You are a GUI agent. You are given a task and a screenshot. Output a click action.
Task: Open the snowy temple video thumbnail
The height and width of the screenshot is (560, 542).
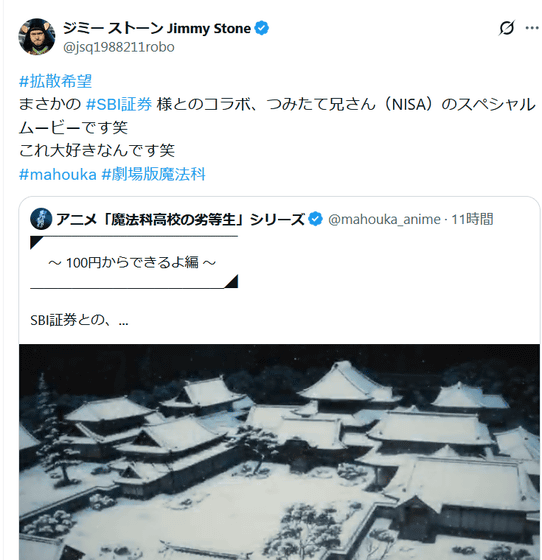[279, 452]
